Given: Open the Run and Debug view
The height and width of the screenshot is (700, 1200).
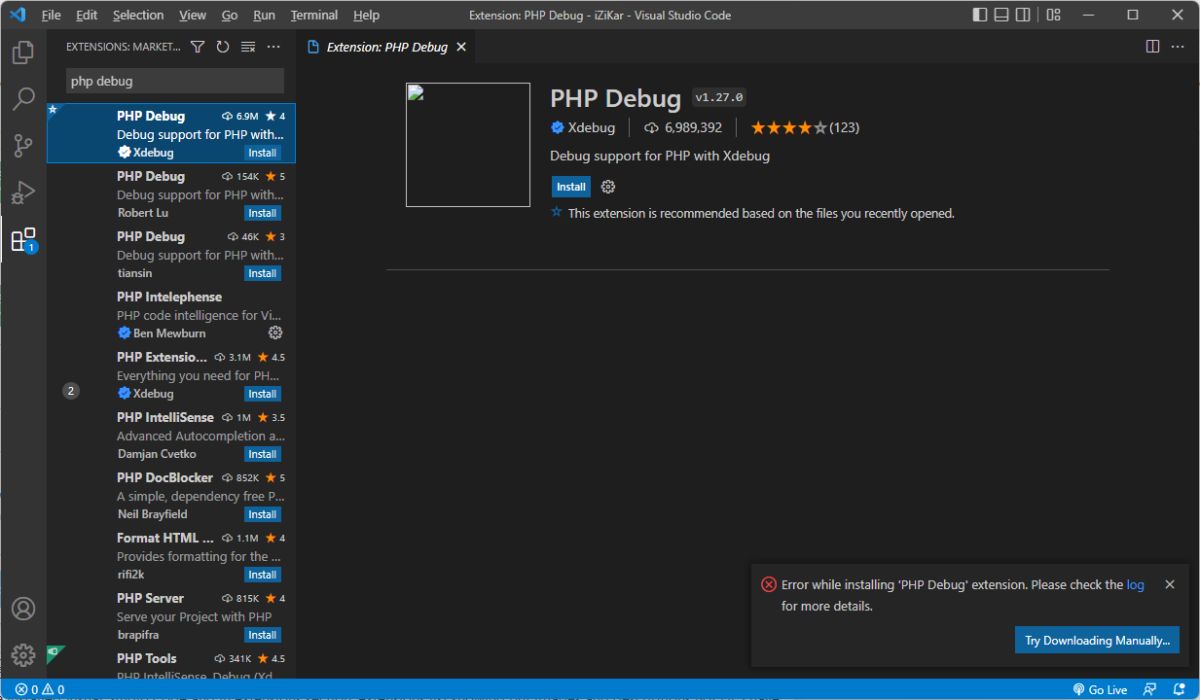Looking at the screenshot, I should click(23, 193).
